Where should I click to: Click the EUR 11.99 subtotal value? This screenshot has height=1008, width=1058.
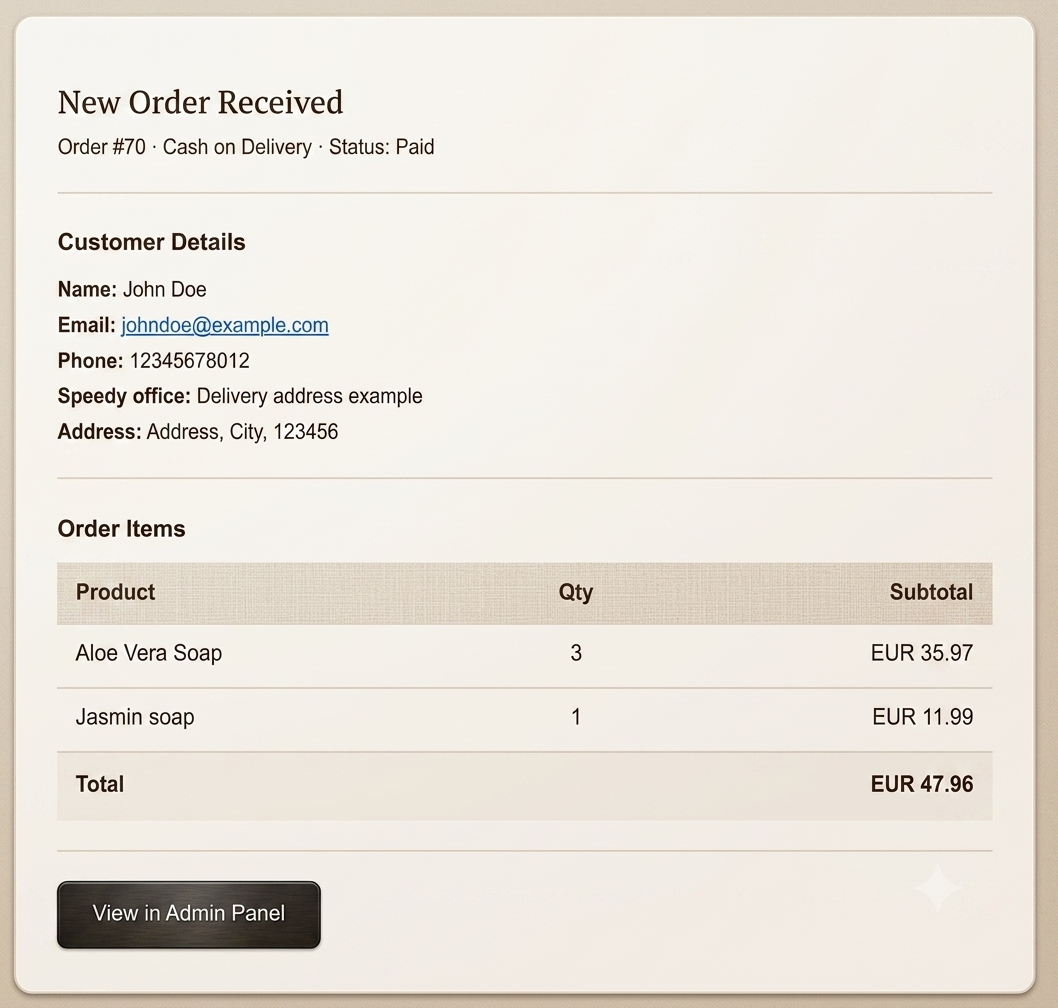point(922,717)
